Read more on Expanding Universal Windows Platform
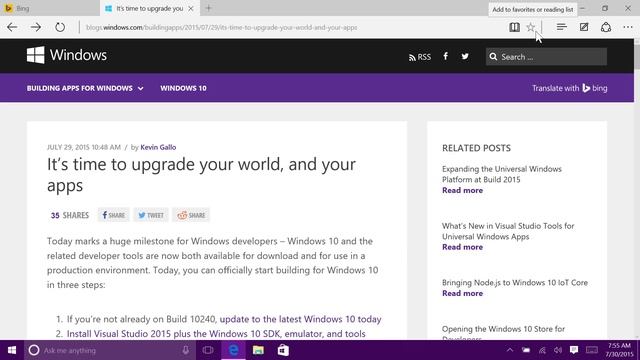 click(x=462, y=190)
